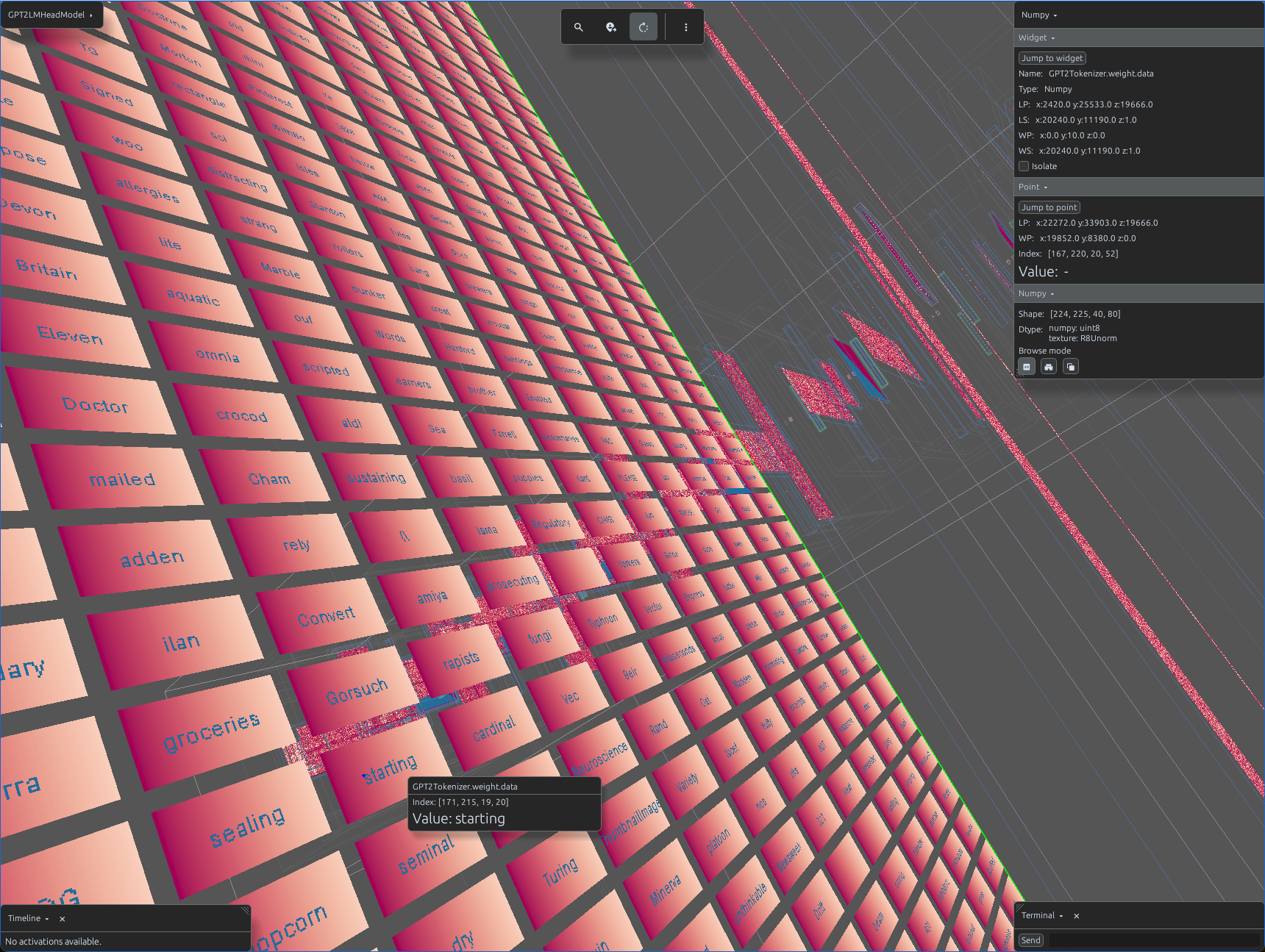Screen dimensions: 1265x952
Task: Click 'Value: starting' in the hover tooltip
Action: click(x=459, y=818)
